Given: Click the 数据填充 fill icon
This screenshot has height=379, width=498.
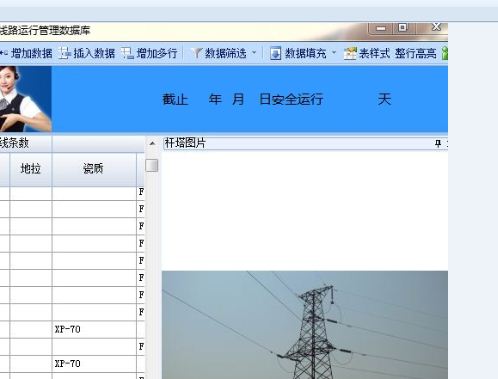Looking at the screenshot, I should click(x=275, y=53).
